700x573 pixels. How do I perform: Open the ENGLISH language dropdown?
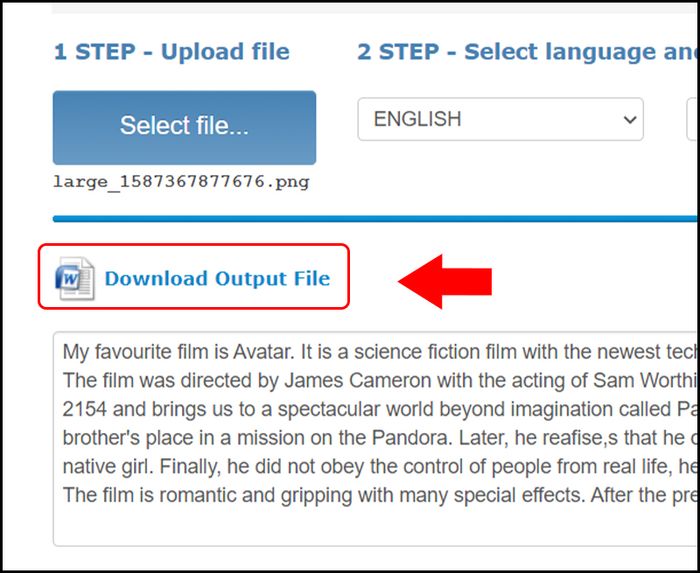click(x=500, y=119)
